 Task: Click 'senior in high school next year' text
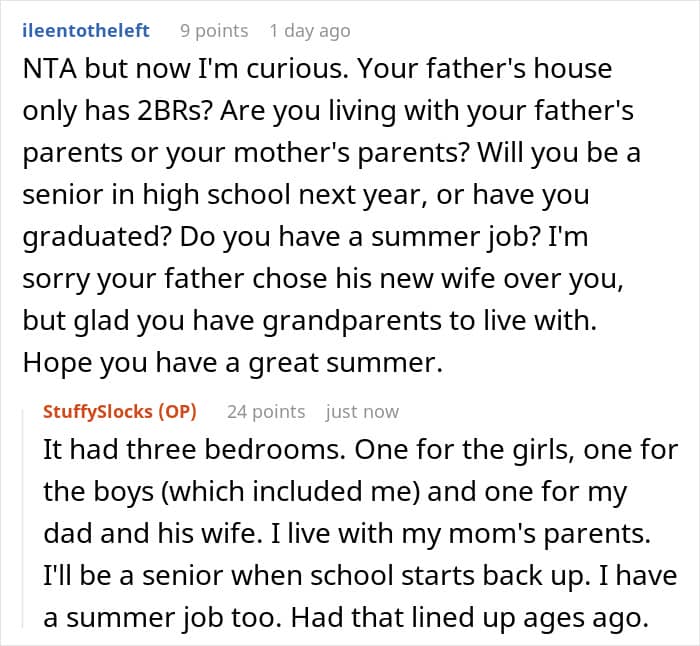click(x=225, y=195)
